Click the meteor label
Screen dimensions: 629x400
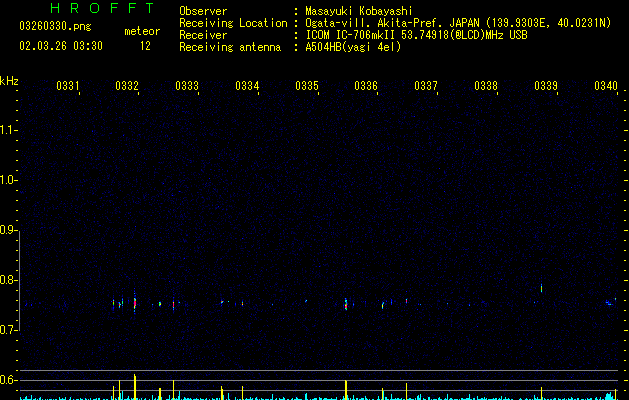142,31
